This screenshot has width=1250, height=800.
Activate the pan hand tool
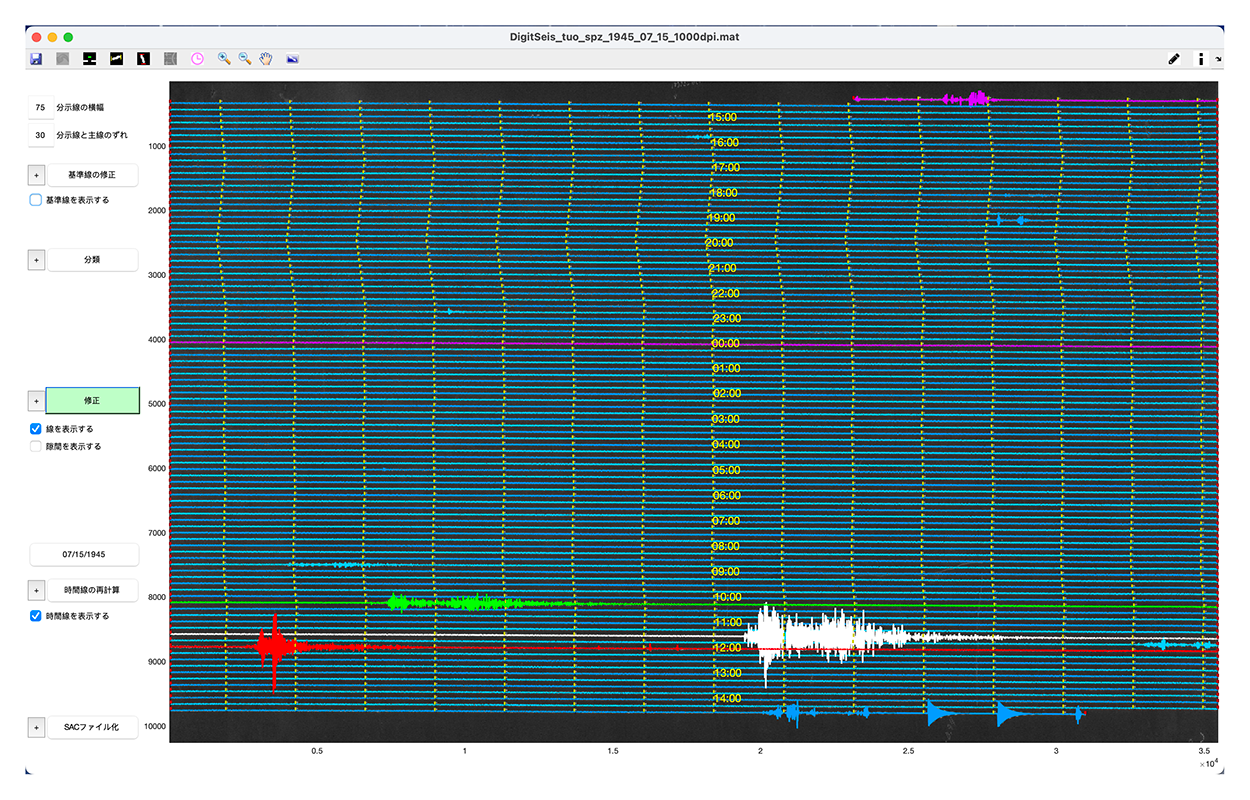[266, 59]
